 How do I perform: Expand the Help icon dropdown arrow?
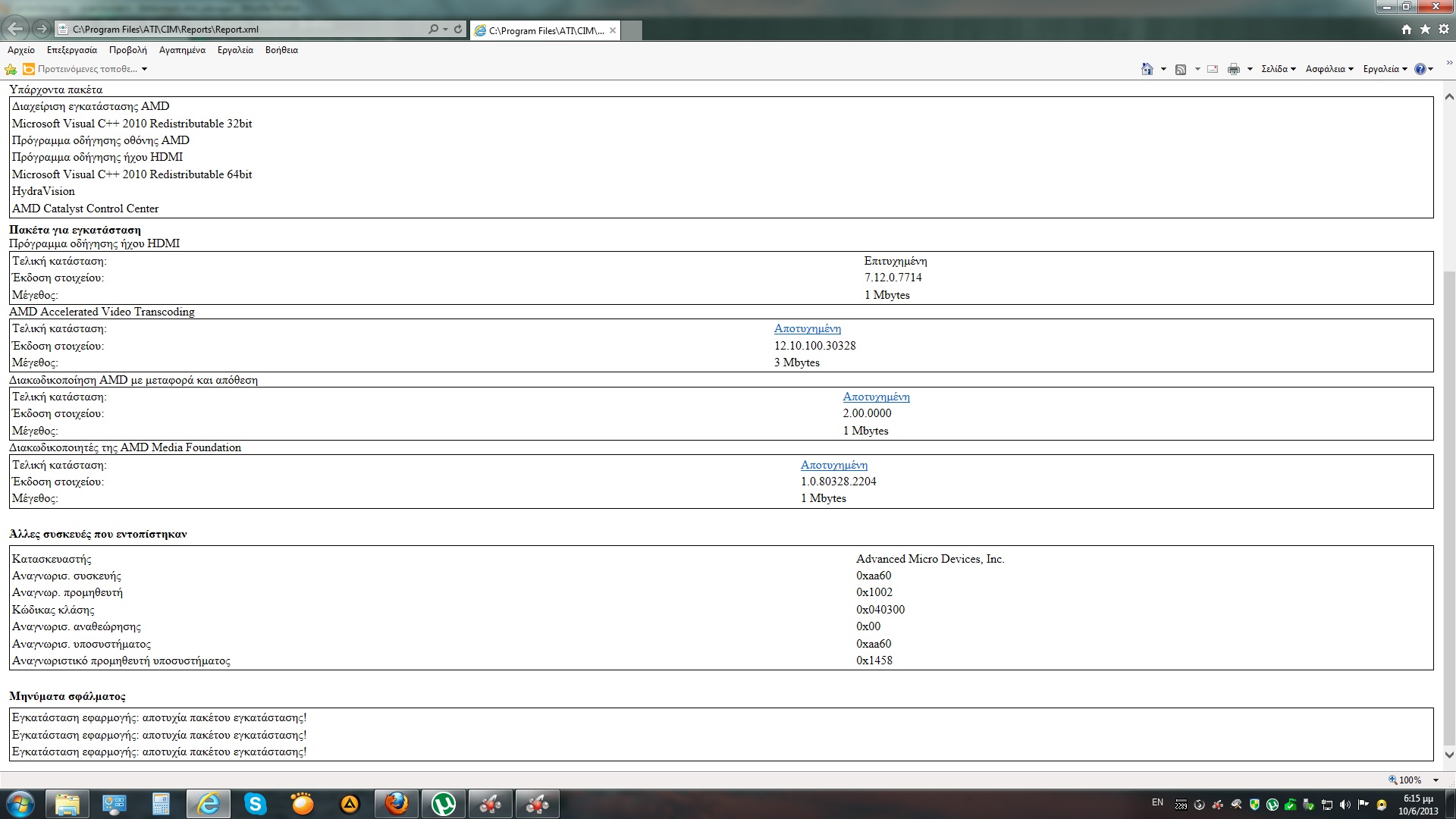point(1431,69)
